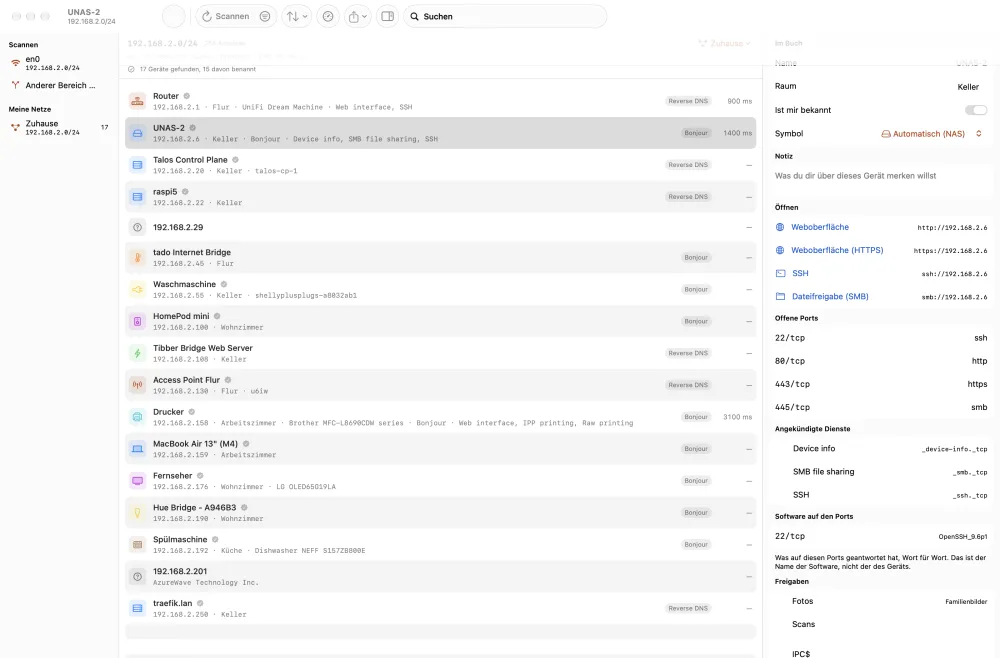
Task: Open the Zuhause dropdown above the device list
Action: (x=724, y=43)
